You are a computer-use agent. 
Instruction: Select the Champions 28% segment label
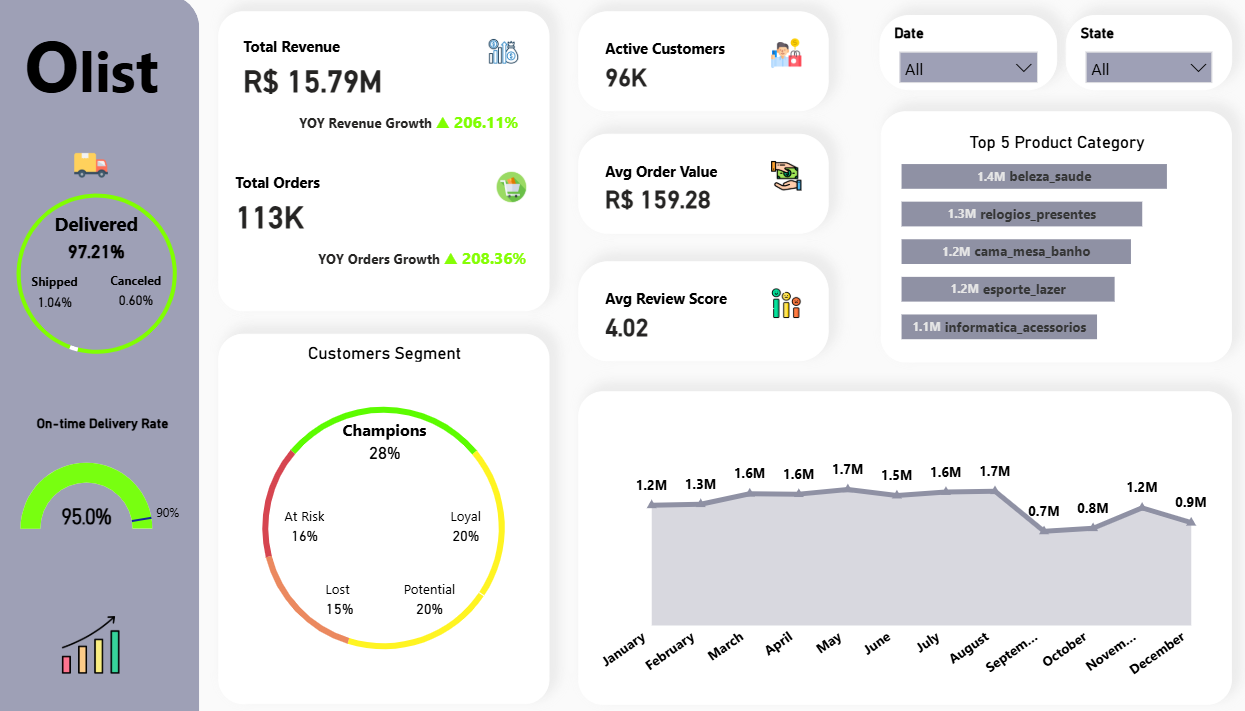click(384, 441)
